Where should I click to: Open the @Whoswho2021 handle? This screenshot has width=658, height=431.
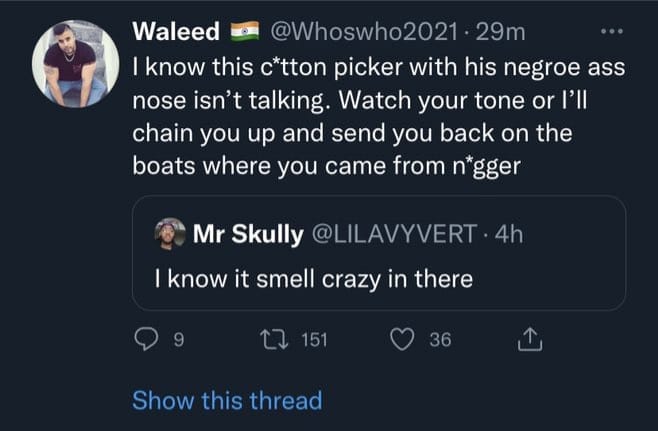[x=363, y=31]
